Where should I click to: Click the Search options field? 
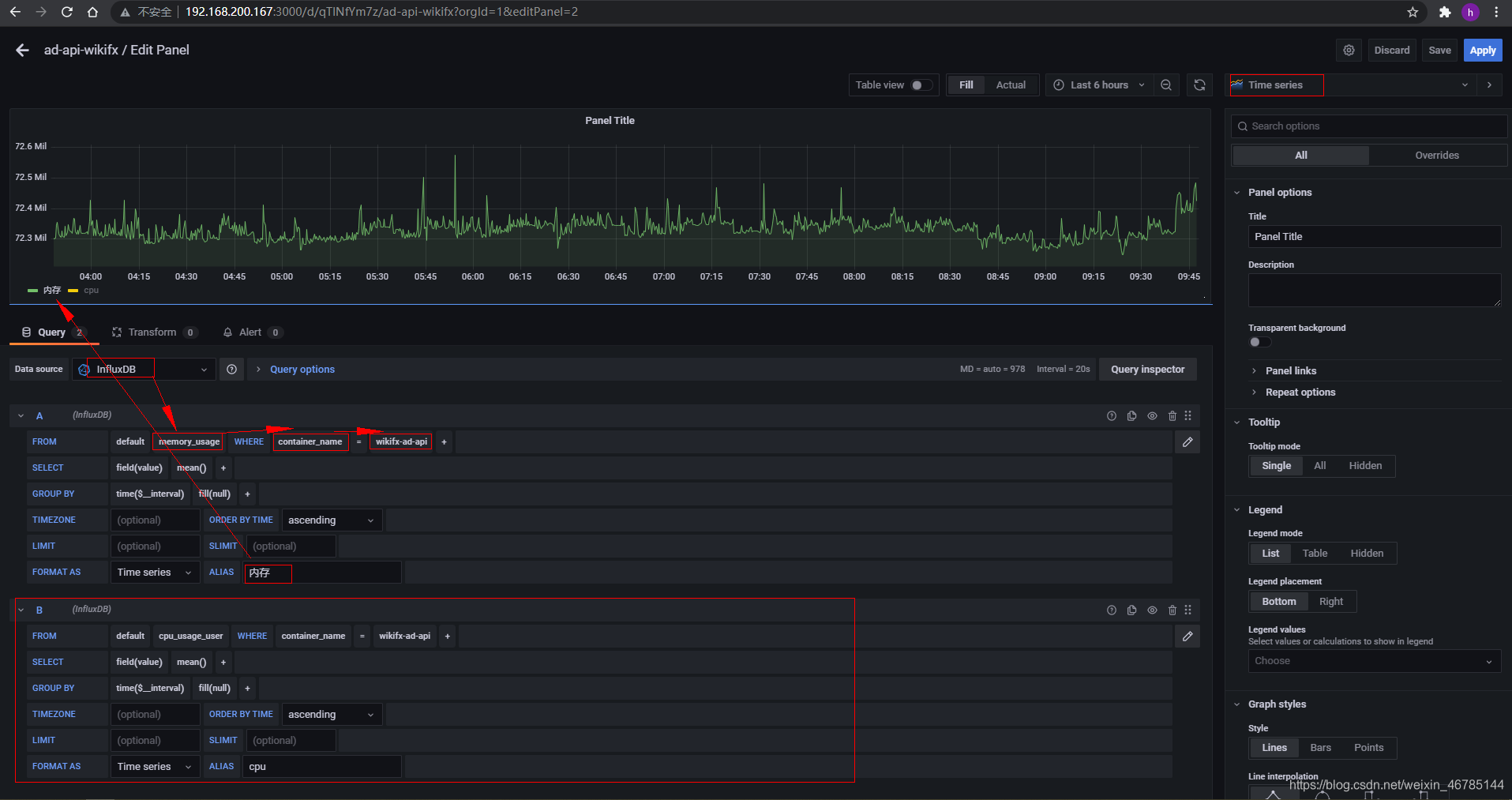[1369, 126]
